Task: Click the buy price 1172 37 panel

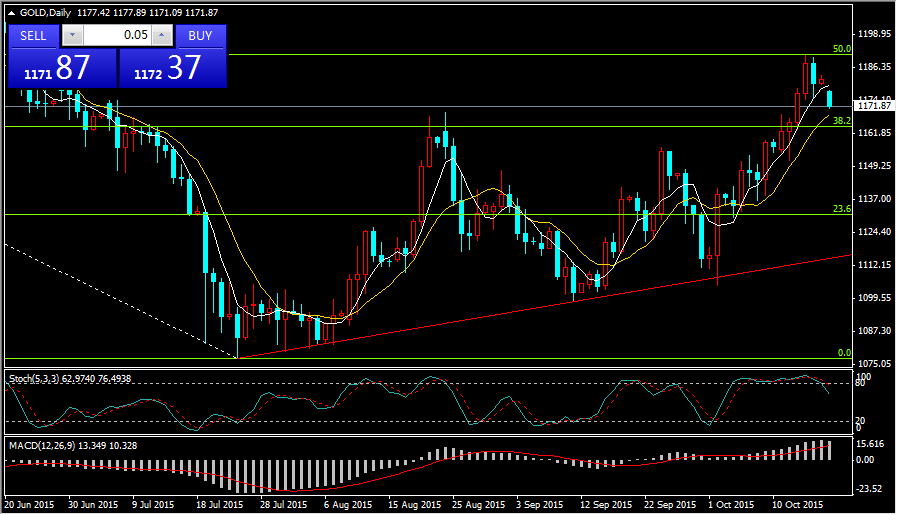Action: click(x=172, y=68)
